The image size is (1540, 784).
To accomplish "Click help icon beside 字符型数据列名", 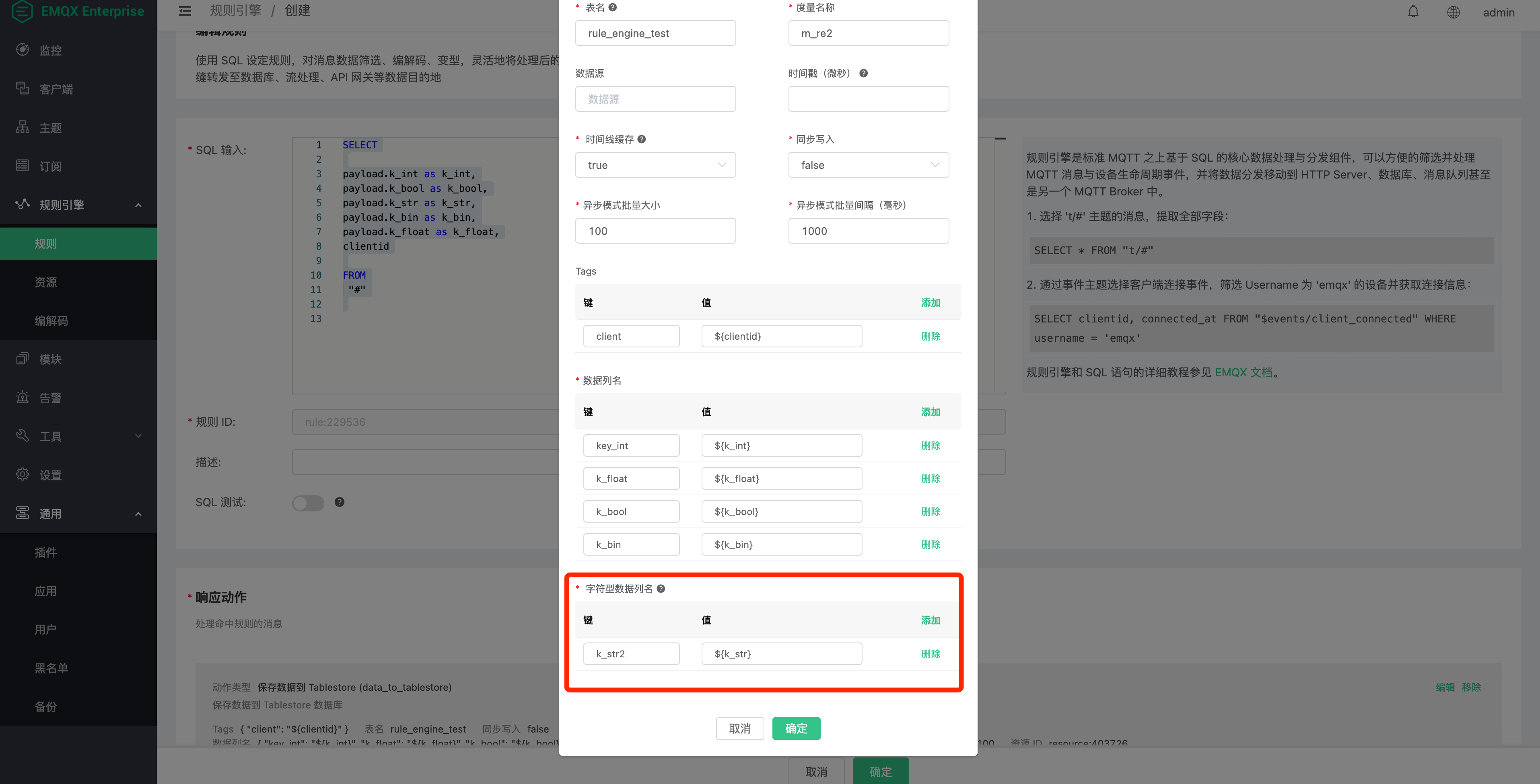I will pyautogui.click(x=661, y=589).
